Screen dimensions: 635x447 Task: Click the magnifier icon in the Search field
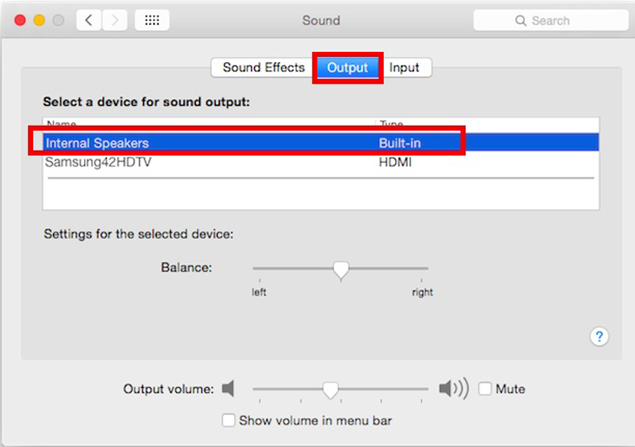(520, 20)
